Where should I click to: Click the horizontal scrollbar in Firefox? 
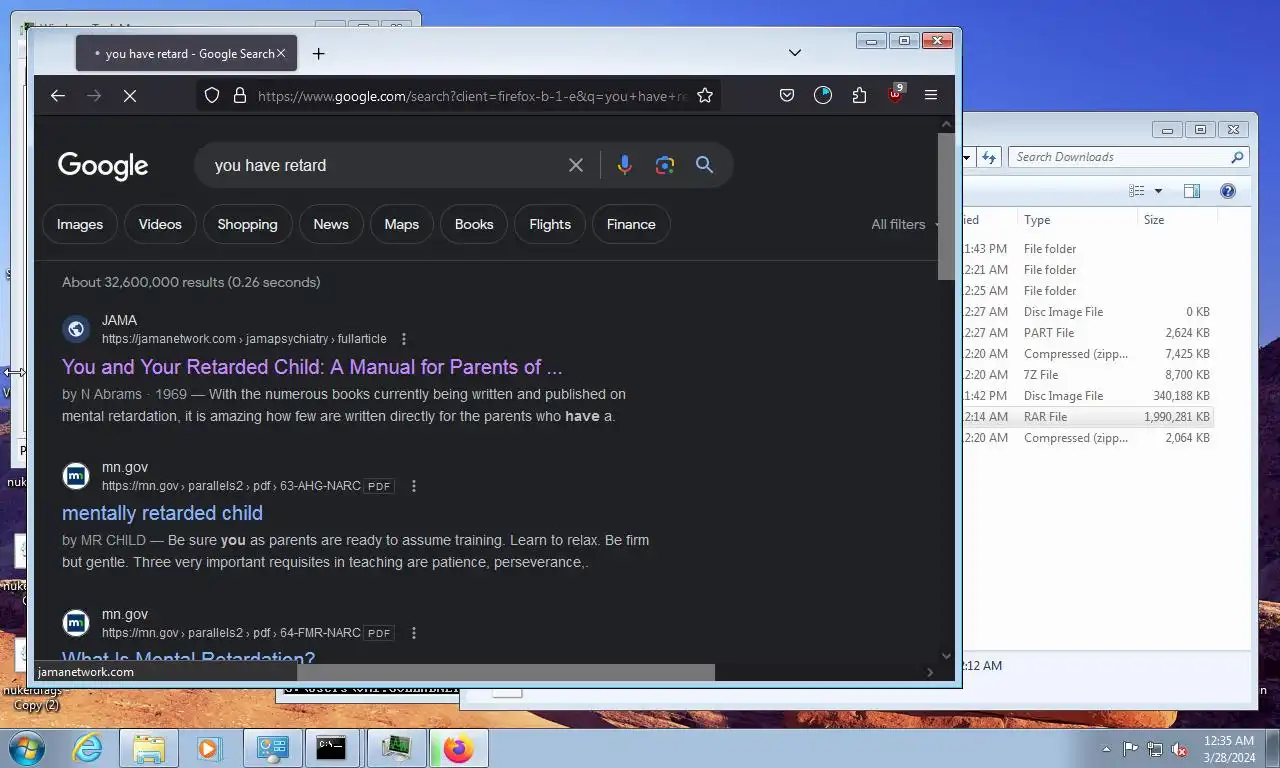(x=506, y=672)
